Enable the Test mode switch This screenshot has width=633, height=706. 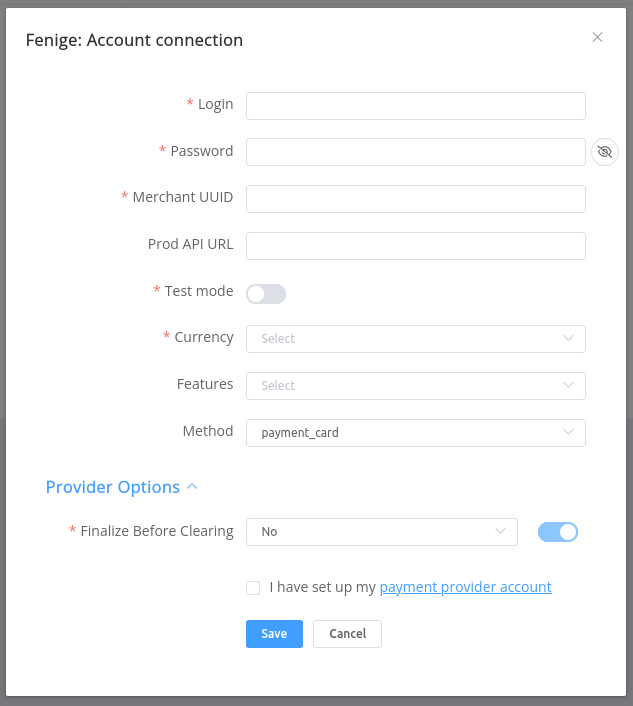click(266, 294)
